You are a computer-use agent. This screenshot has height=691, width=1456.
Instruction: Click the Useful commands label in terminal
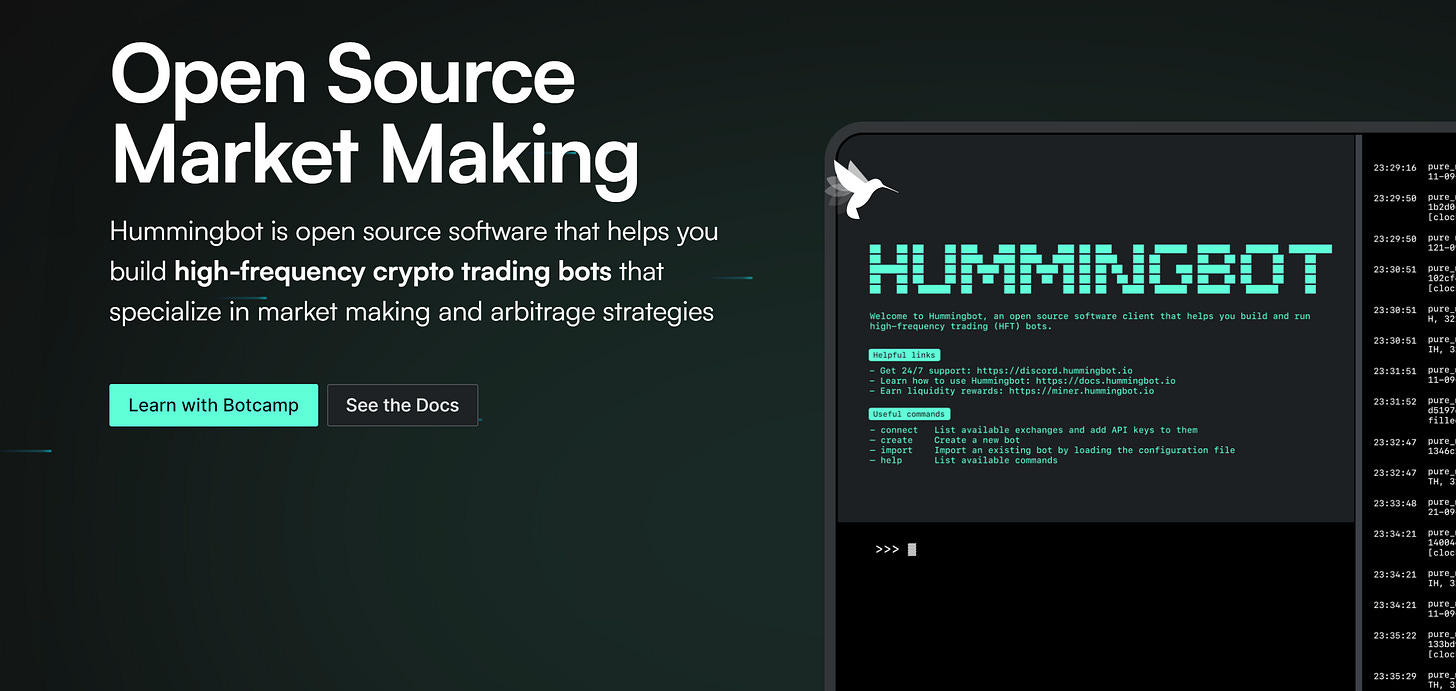[908, 414]
